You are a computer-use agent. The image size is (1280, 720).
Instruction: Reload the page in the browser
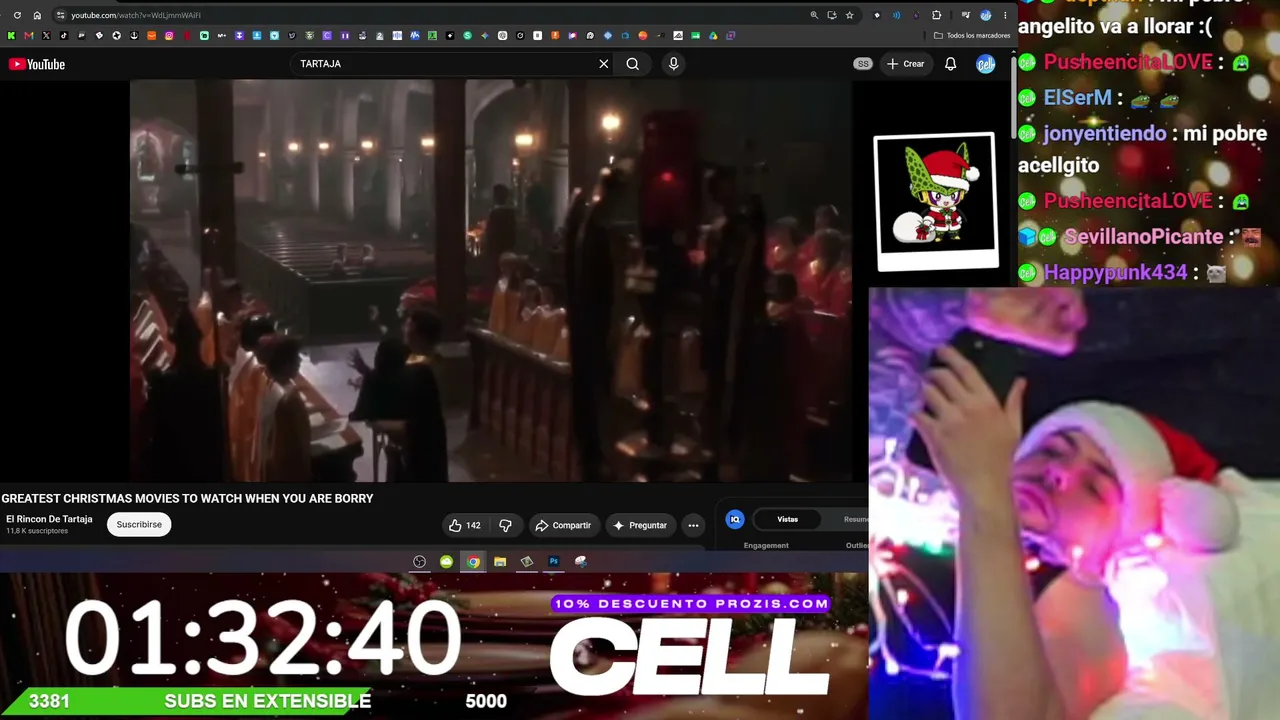(x=17, y=15)
